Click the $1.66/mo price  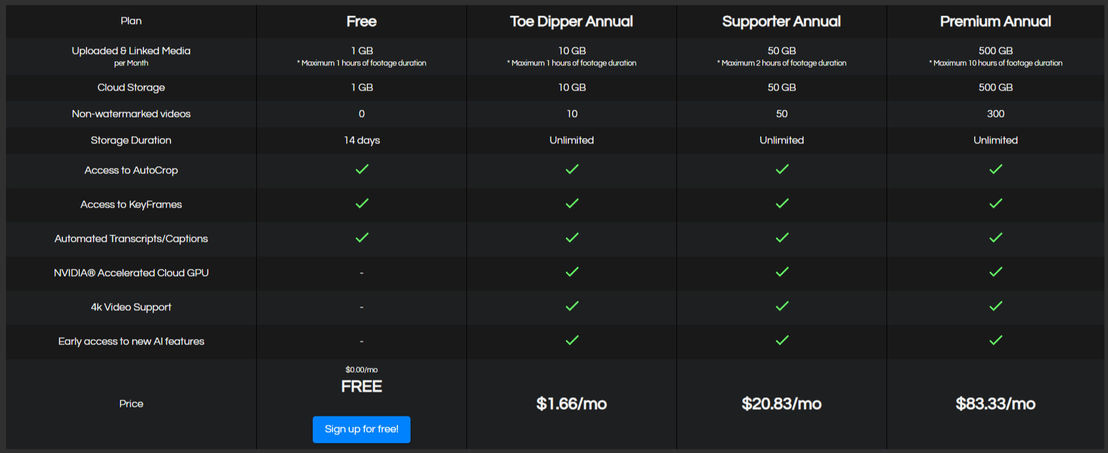(x=572, y=404)
